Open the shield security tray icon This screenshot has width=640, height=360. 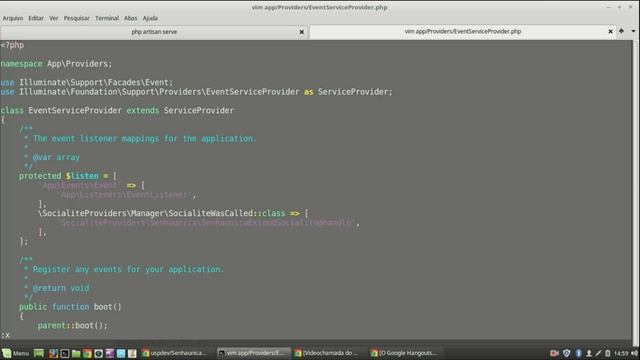[567, 353]
